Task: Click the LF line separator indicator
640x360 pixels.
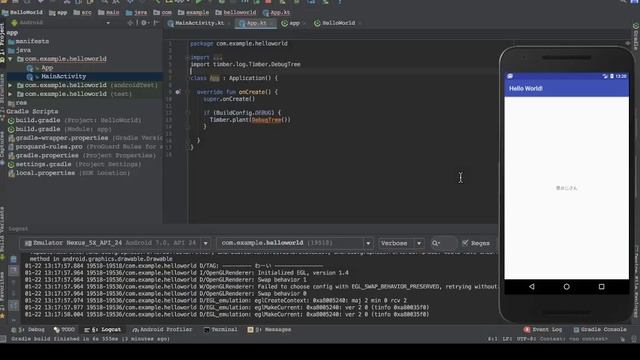Action: point(507,339)
